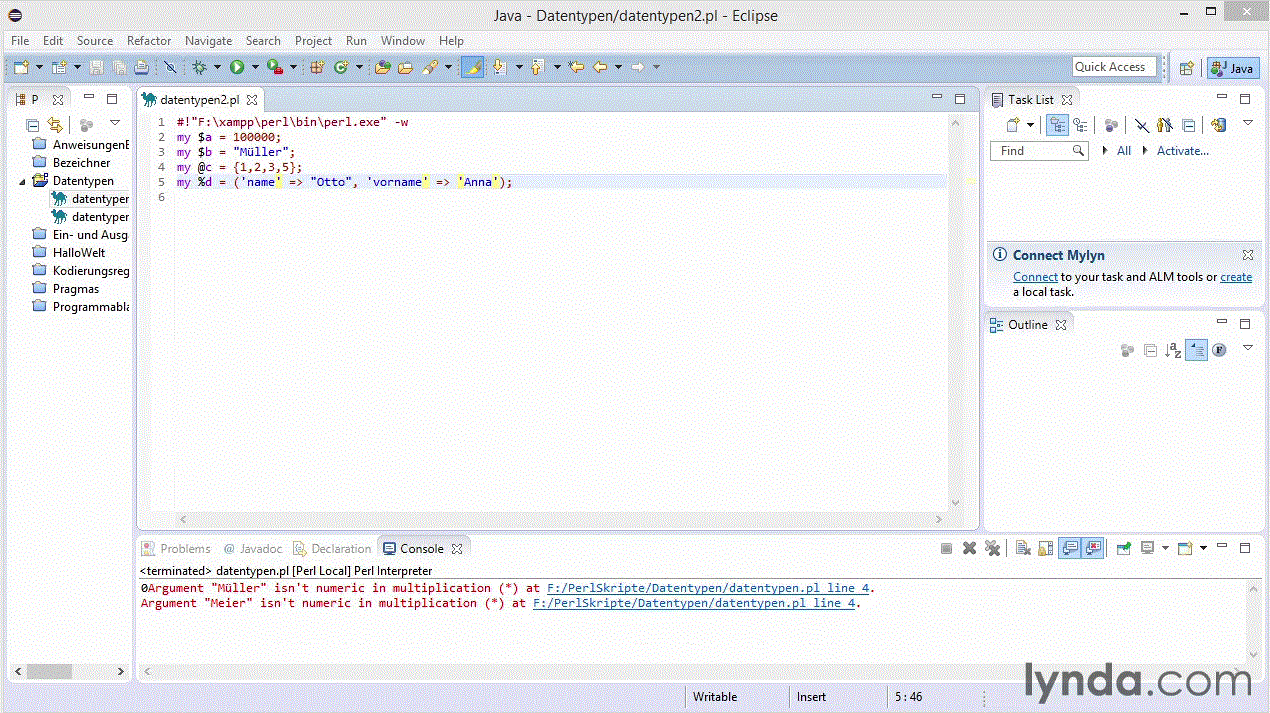Open the Open Console dropdown arrow
1270x713 pixels.
1203,548
